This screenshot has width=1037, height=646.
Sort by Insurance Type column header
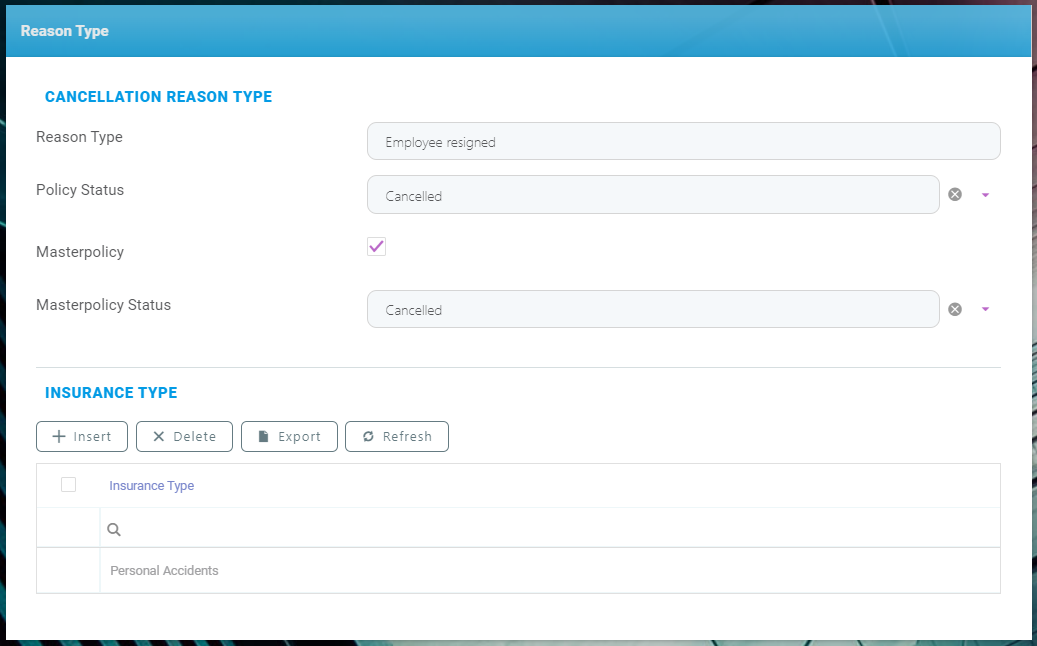click(152, 486)
